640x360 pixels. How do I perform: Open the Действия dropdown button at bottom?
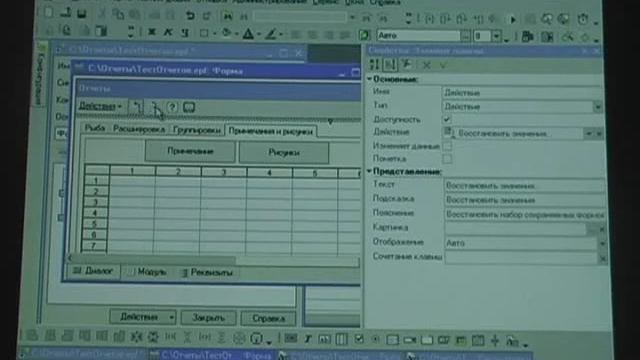[x=143, y=317]
